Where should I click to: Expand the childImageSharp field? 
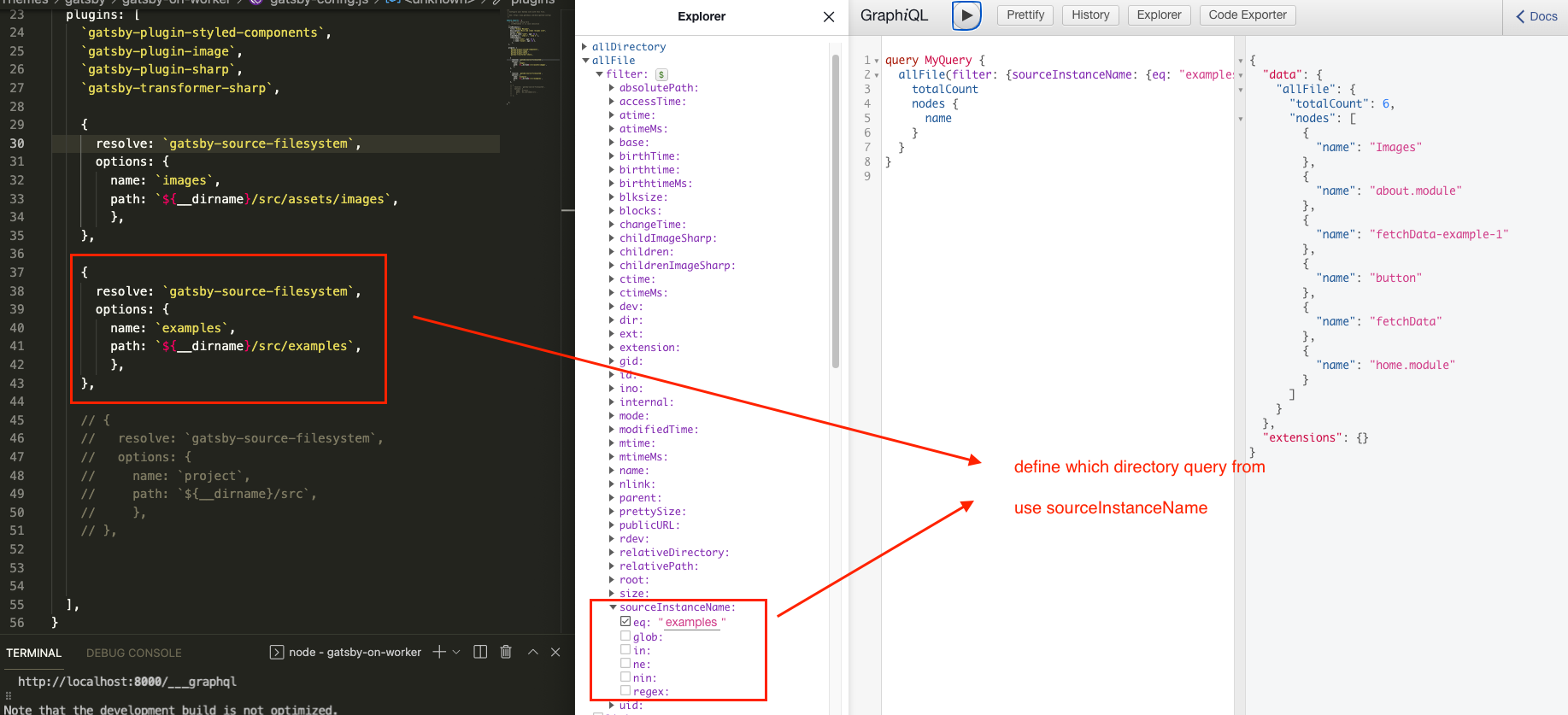tap(612, 238)
